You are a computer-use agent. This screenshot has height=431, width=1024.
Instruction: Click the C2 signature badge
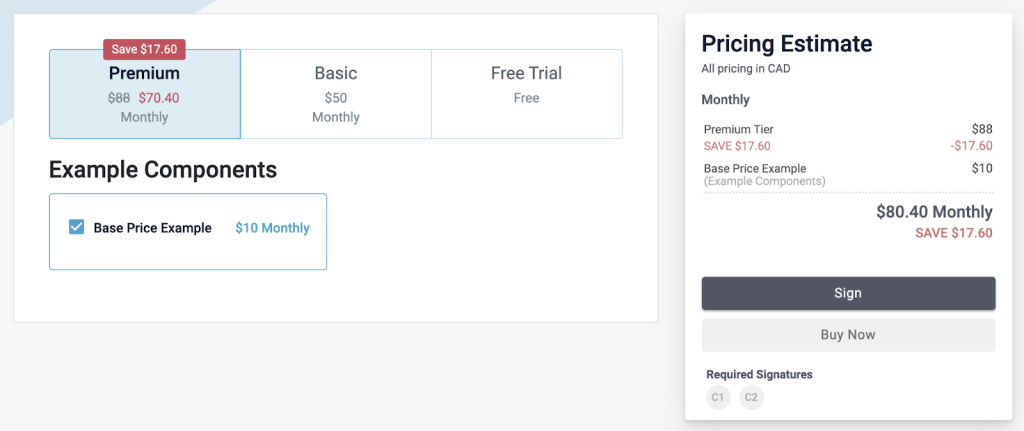pyautogui.click(x=752, y=397)
